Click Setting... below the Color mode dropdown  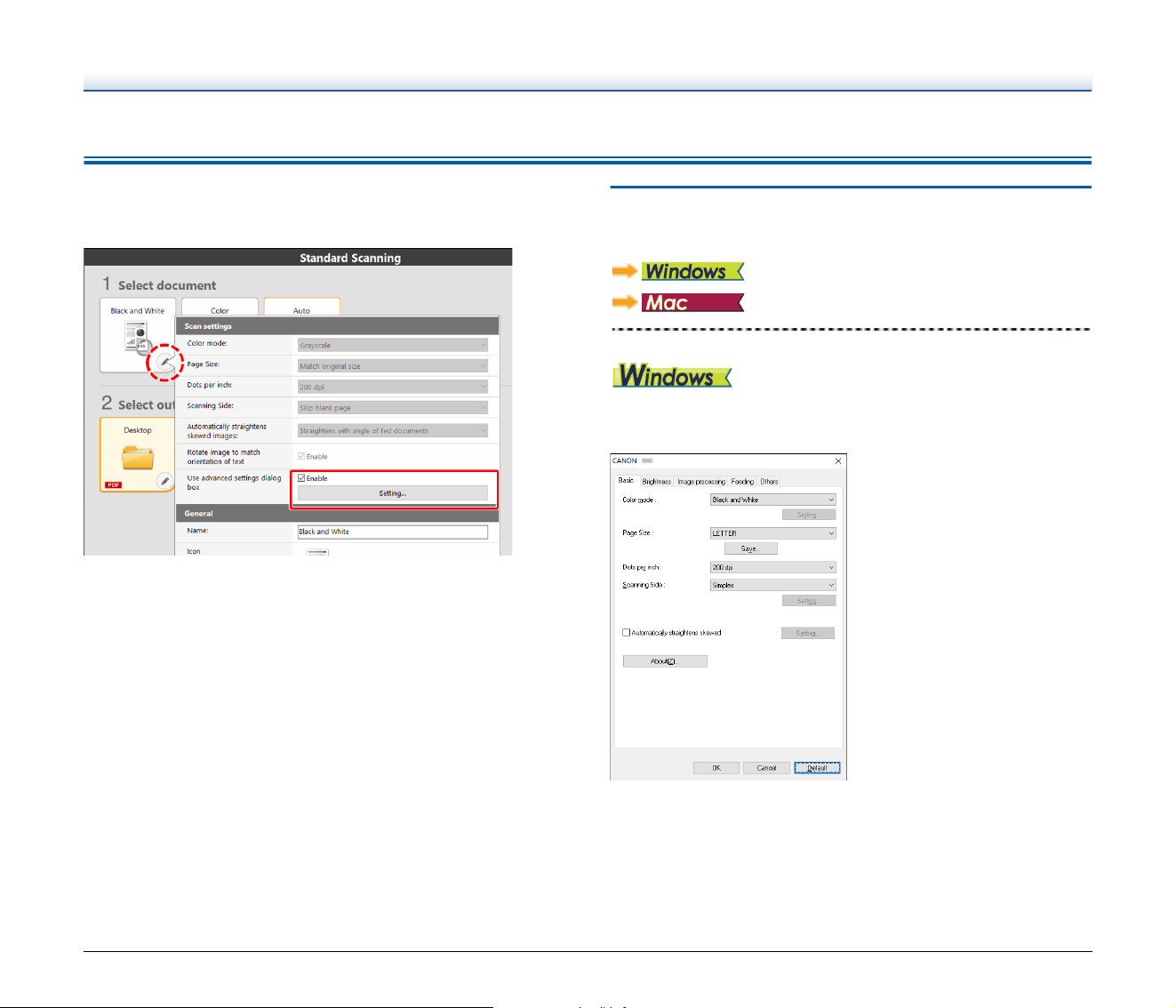coord(809,515)
